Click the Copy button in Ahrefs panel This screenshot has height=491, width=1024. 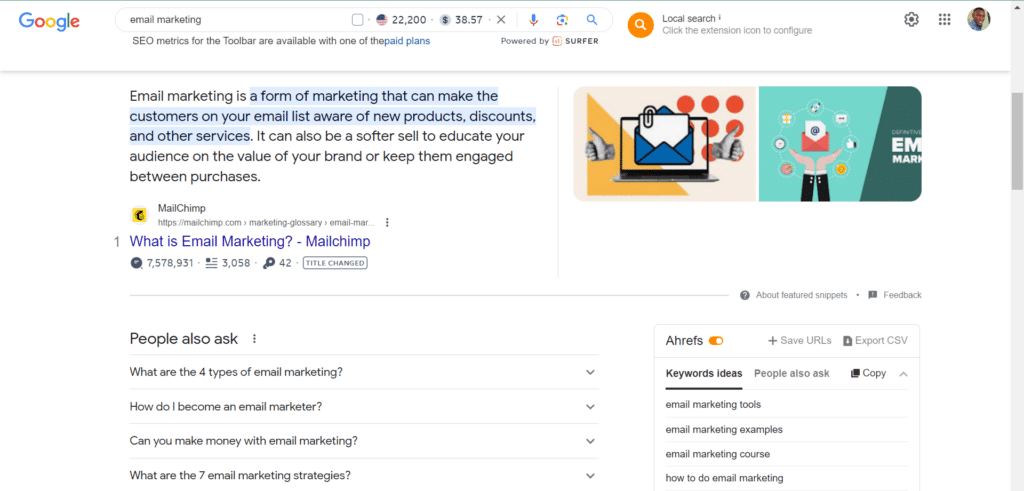click(x=868, y=373)
